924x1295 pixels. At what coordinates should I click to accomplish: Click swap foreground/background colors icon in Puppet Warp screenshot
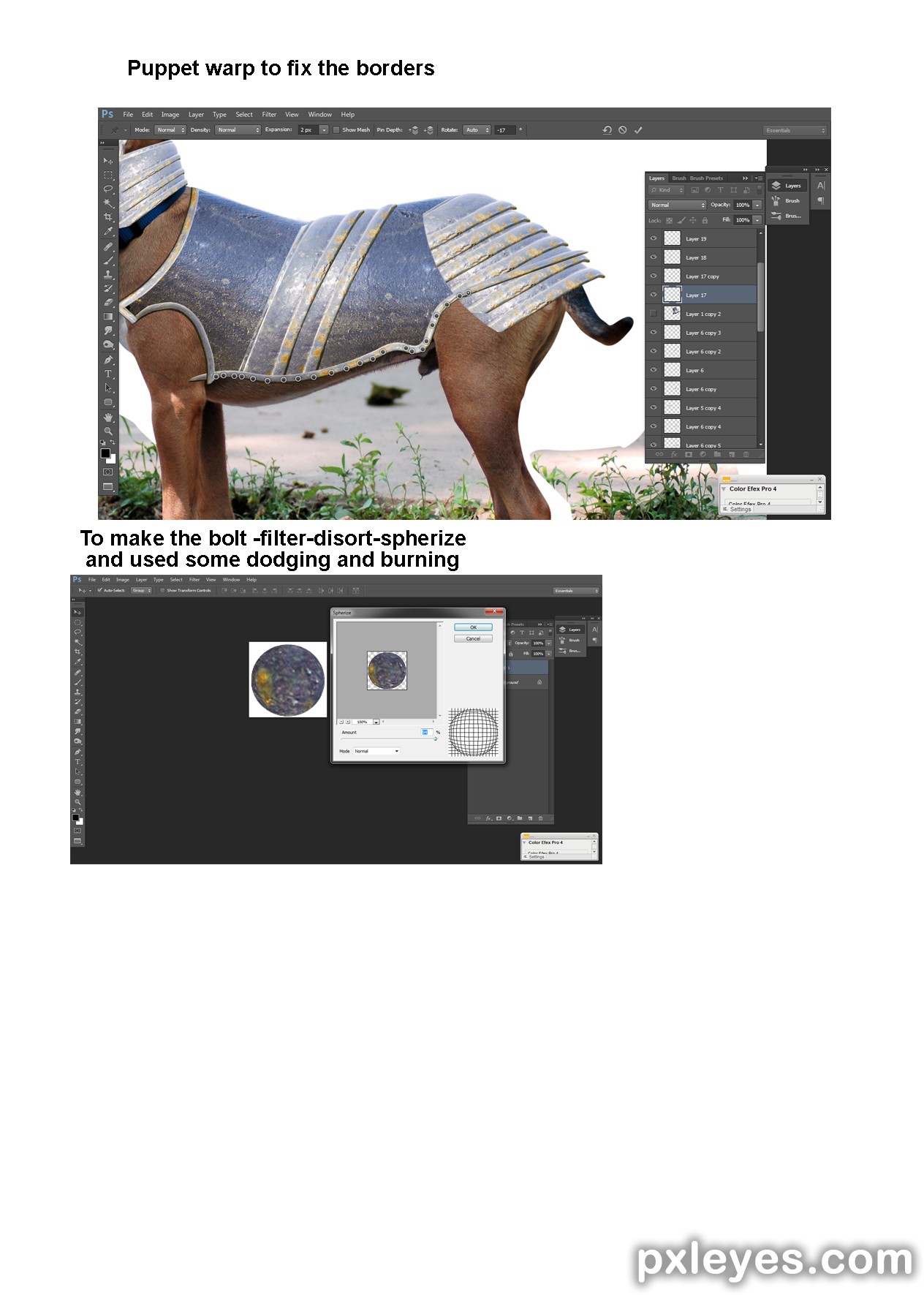(113, 442)
